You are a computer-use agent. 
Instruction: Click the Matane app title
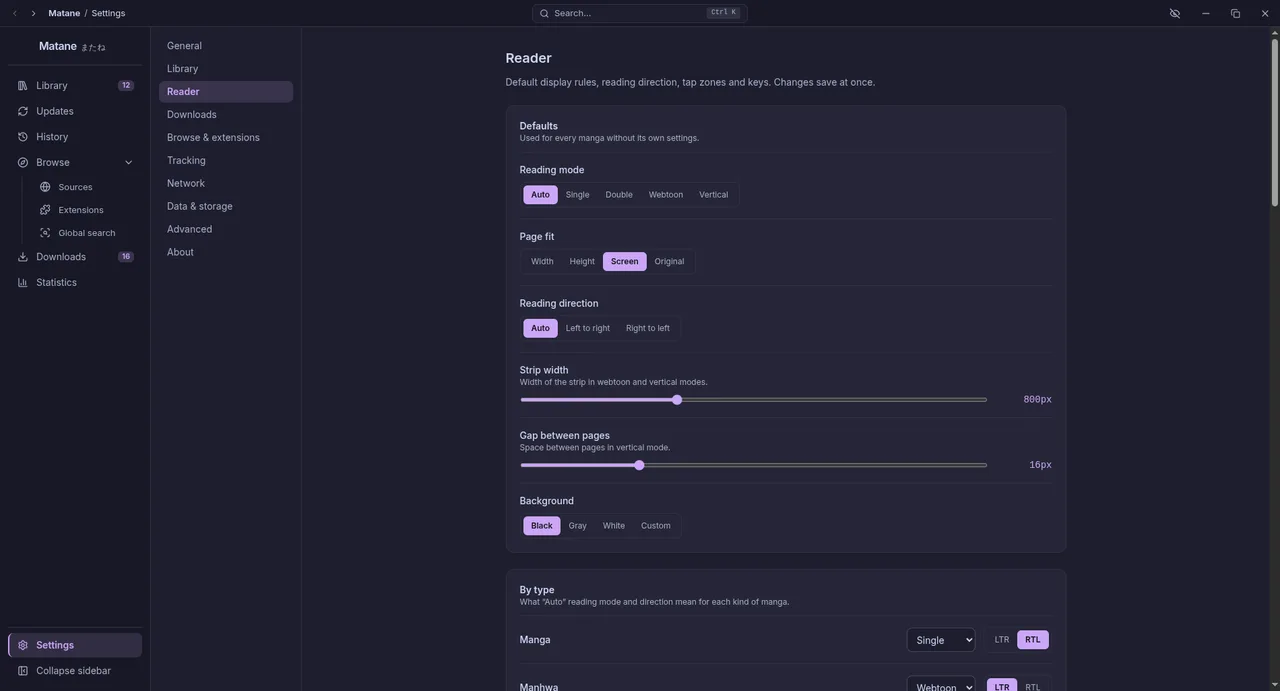pyautogui.click(x=58, y=46)
